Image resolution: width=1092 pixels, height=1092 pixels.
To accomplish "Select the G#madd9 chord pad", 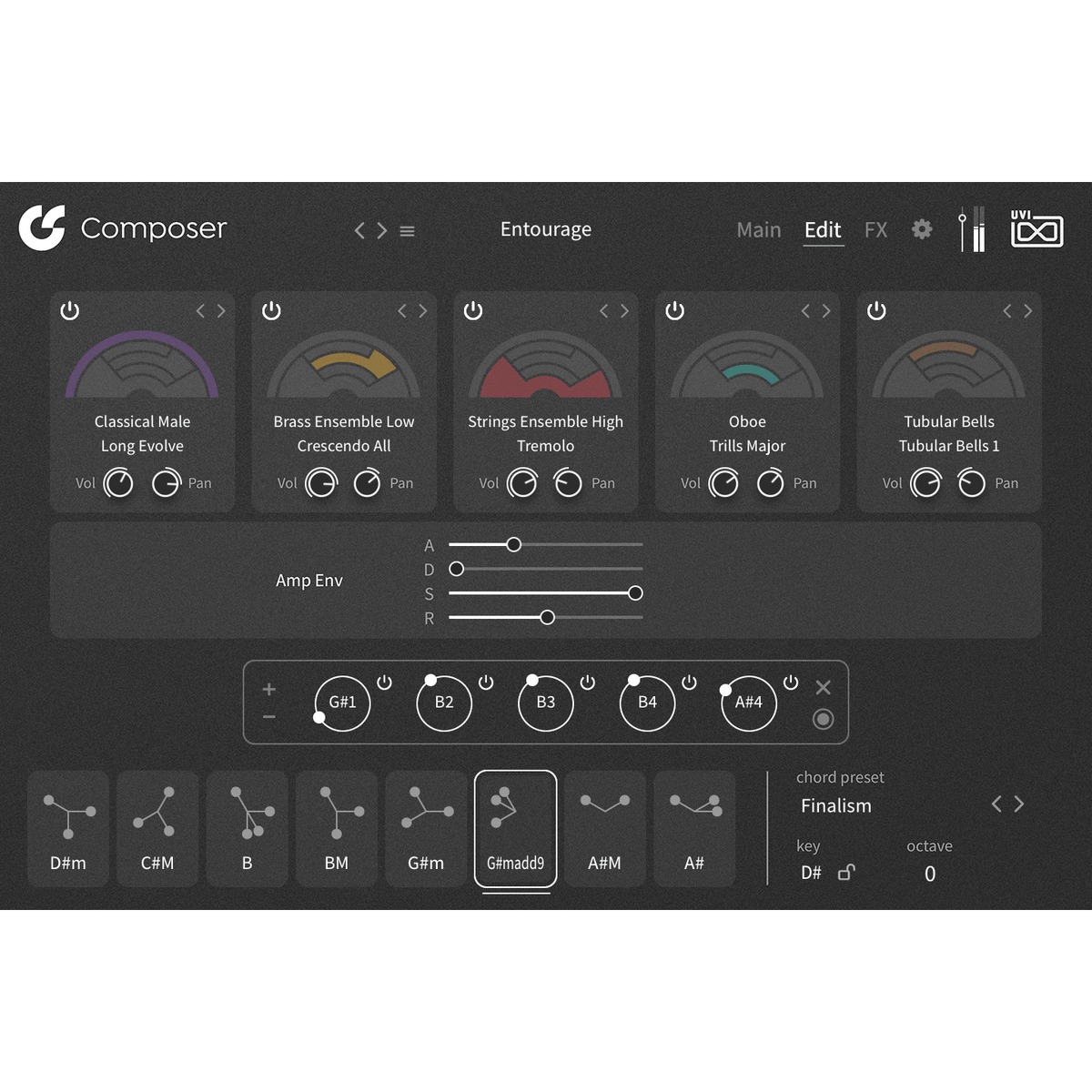I will pyautogui.click(x=515, y=828).
